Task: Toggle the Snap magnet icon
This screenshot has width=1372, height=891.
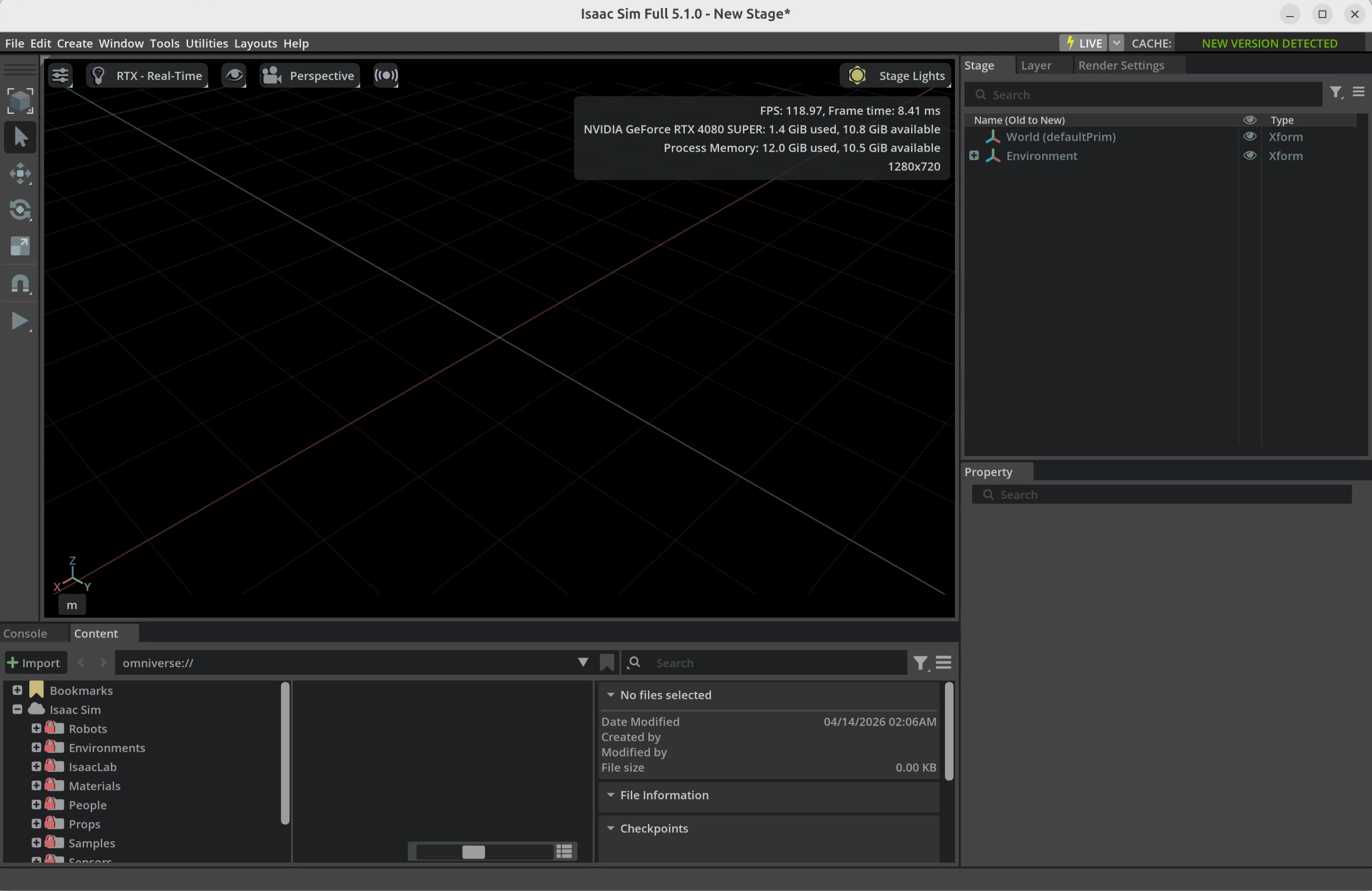Action: coord(20,284)
